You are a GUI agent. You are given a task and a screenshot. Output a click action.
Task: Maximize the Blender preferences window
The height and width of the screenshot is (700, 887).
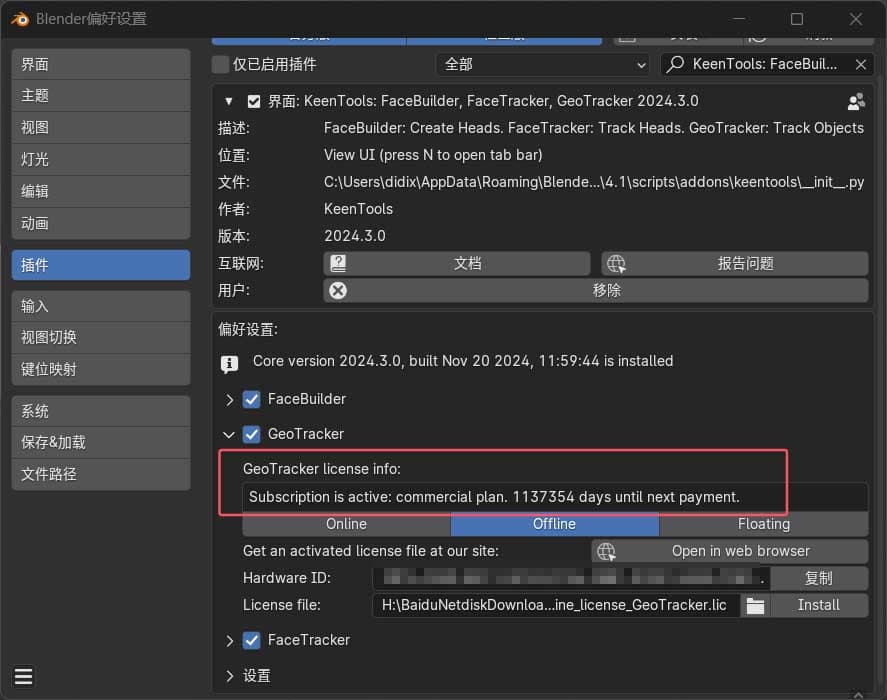796,19
